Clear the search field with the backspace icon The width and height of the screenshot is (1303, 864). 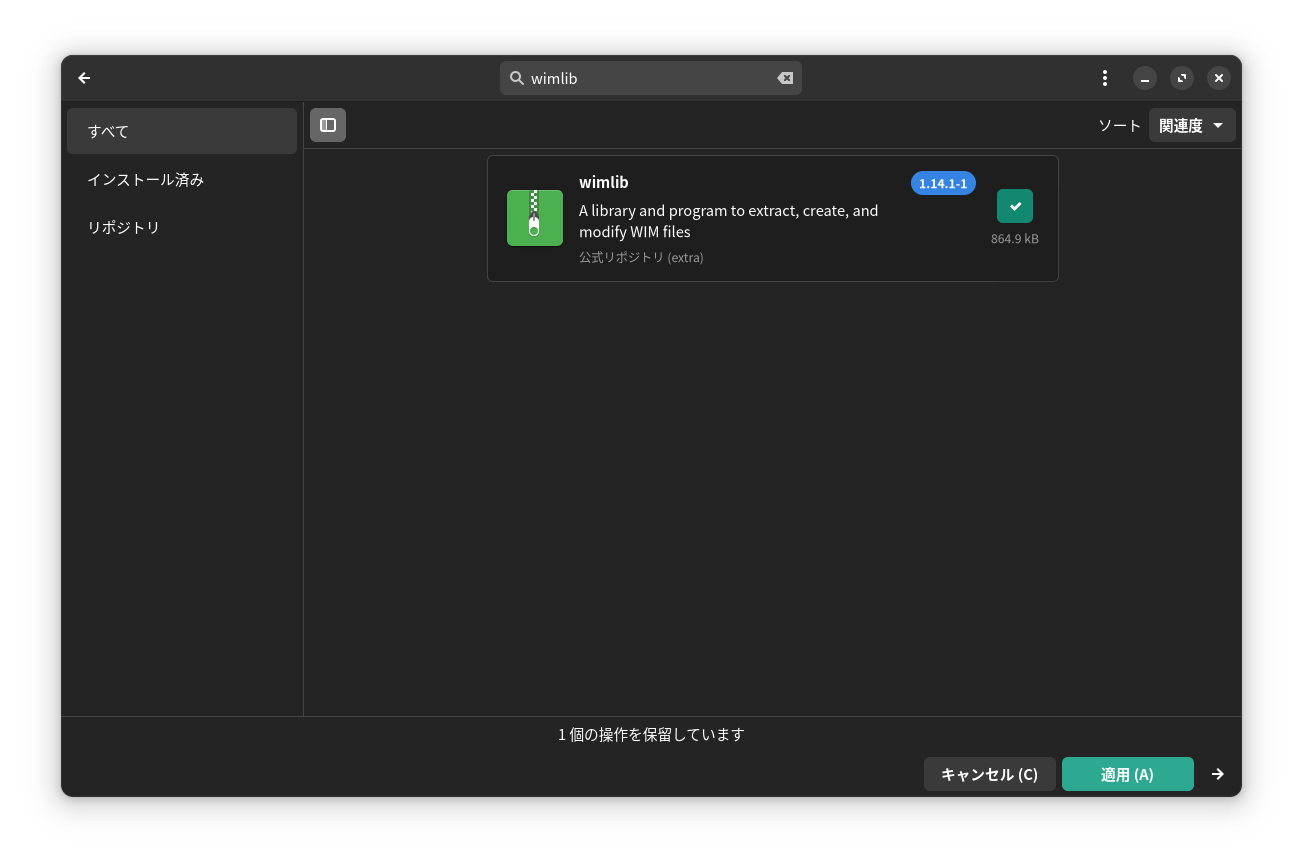785,77
